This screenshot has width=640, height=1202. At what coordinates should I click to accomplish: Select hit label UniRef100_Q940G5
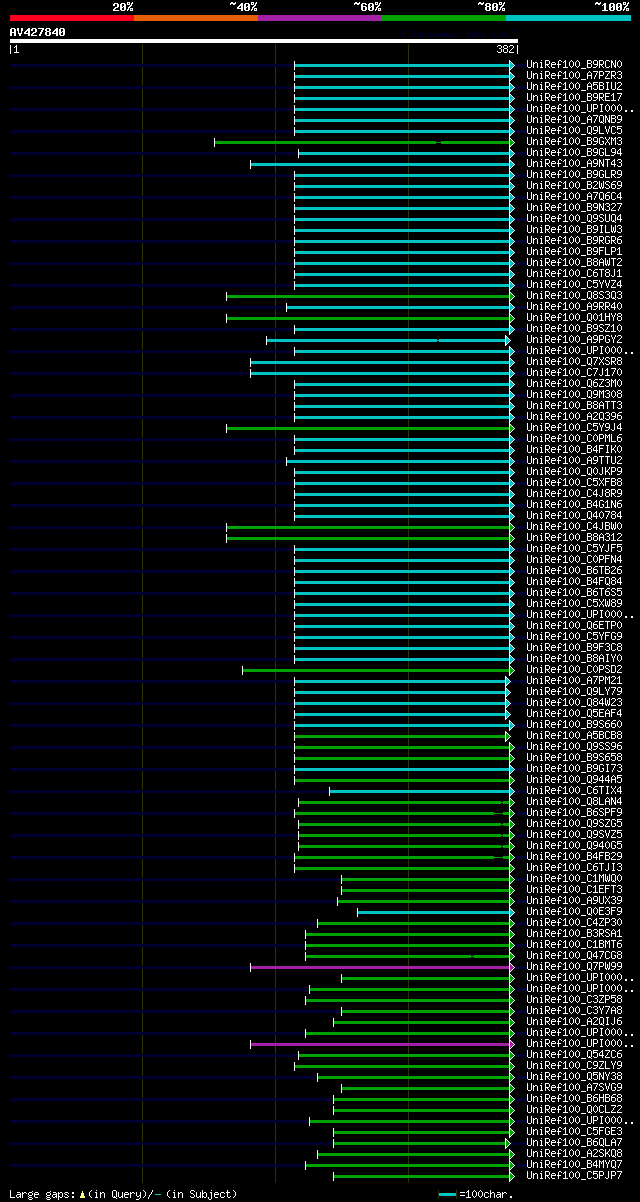click(575, 846)
